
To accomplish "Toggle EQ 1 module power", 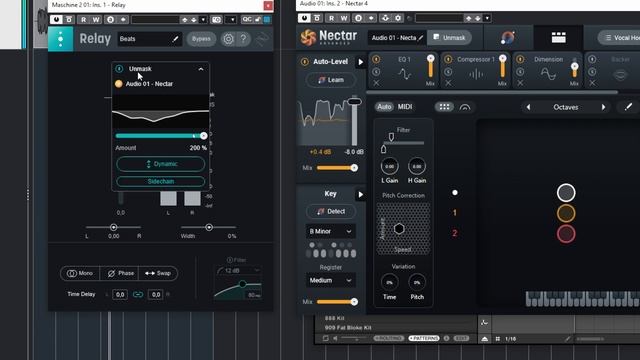I will click(x=376, y=60).
